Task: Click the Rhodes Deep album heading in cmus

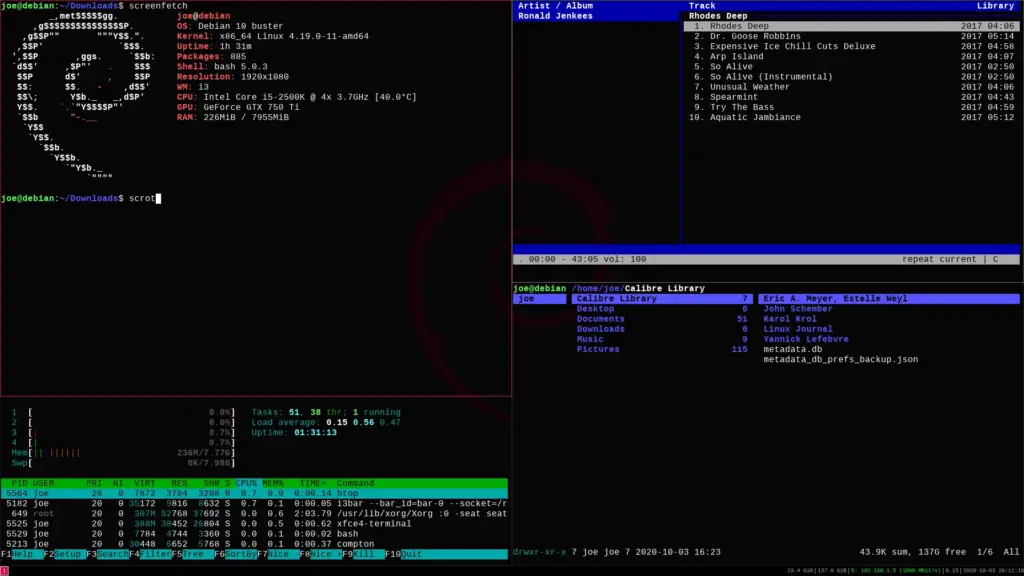Action: (718, 16)
